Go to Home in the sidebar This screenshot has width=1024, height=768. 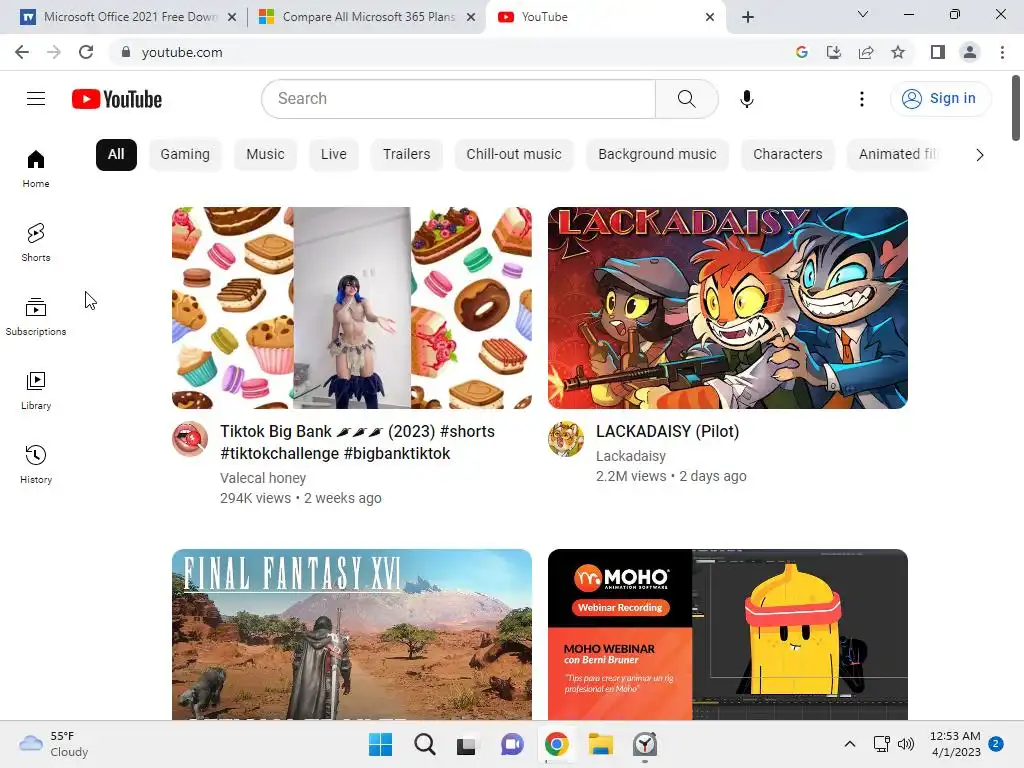[x=36, y=169]
